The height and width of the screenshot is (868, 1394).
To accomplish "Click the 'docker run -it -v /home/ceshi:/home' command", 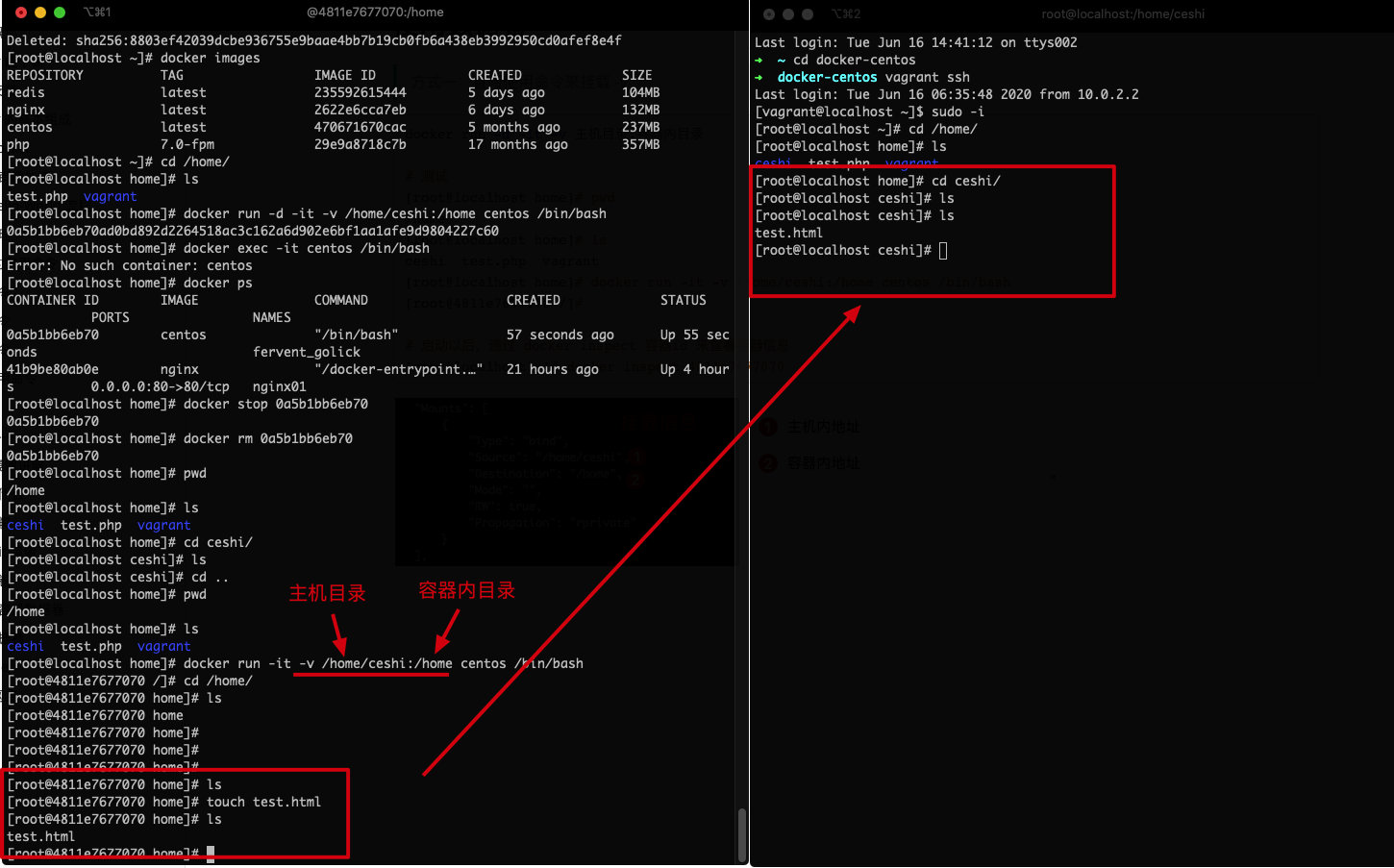I will pos(318,663).
